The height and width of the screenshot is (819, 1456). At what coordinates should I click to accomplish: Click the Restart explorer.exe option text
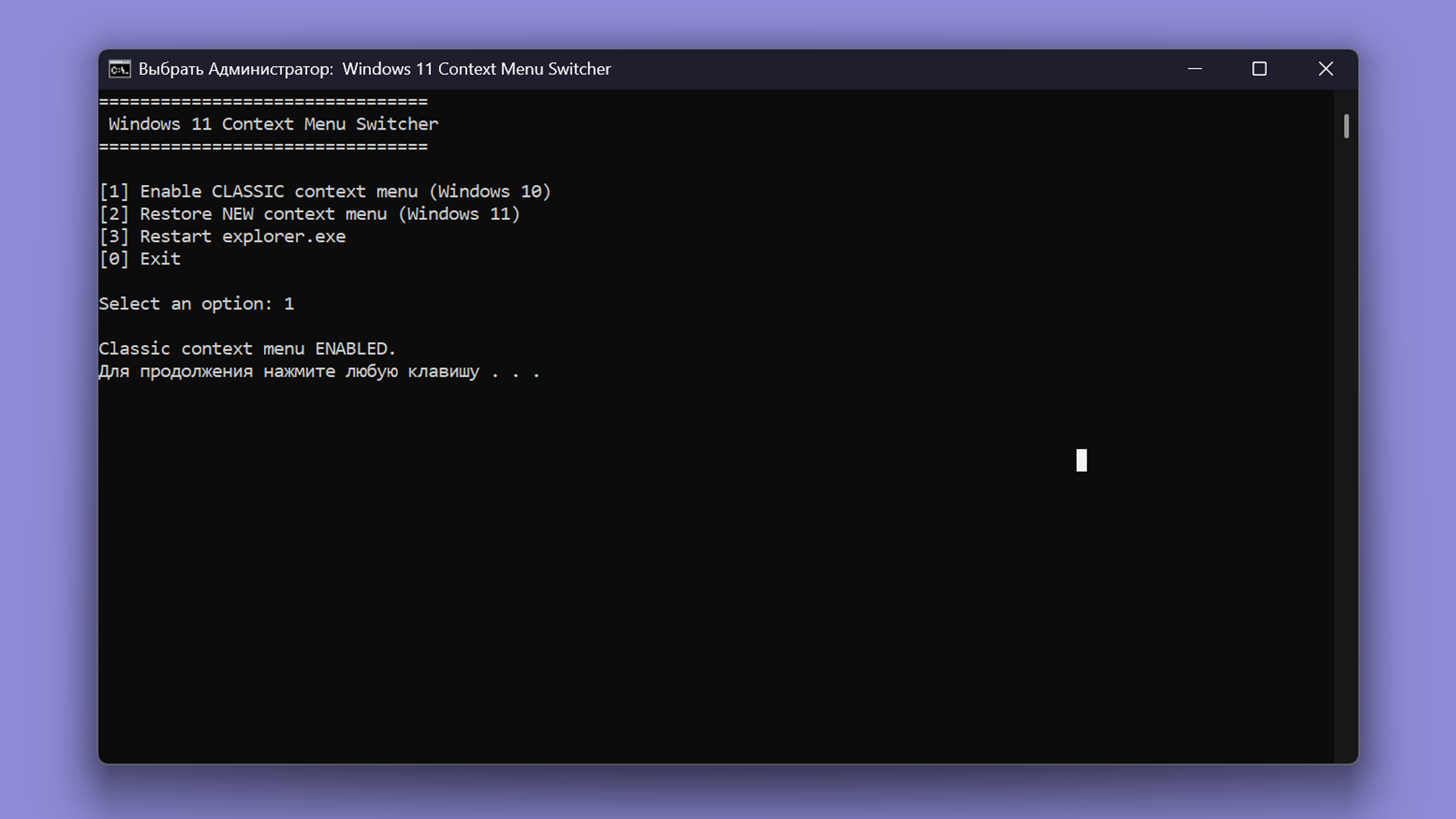242,237
